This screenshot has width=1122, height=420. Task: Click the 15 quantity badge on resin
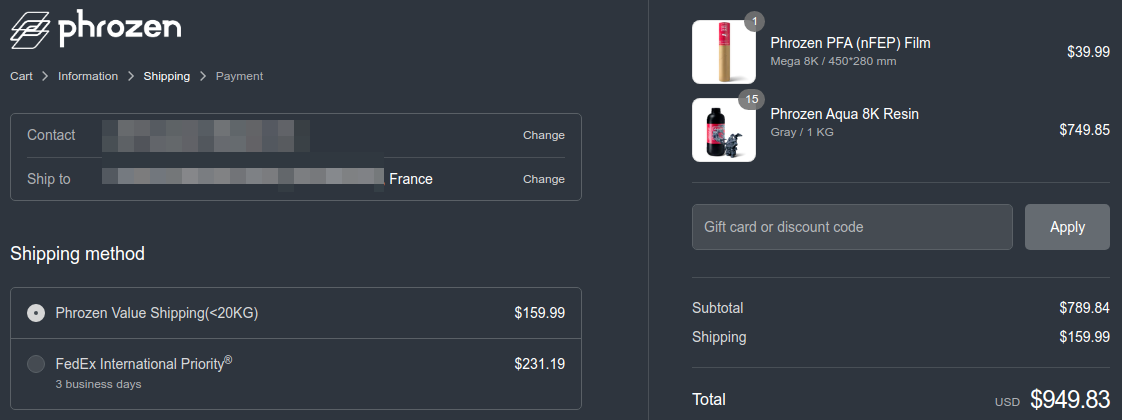pyautogui.click(x=753, y=99)
